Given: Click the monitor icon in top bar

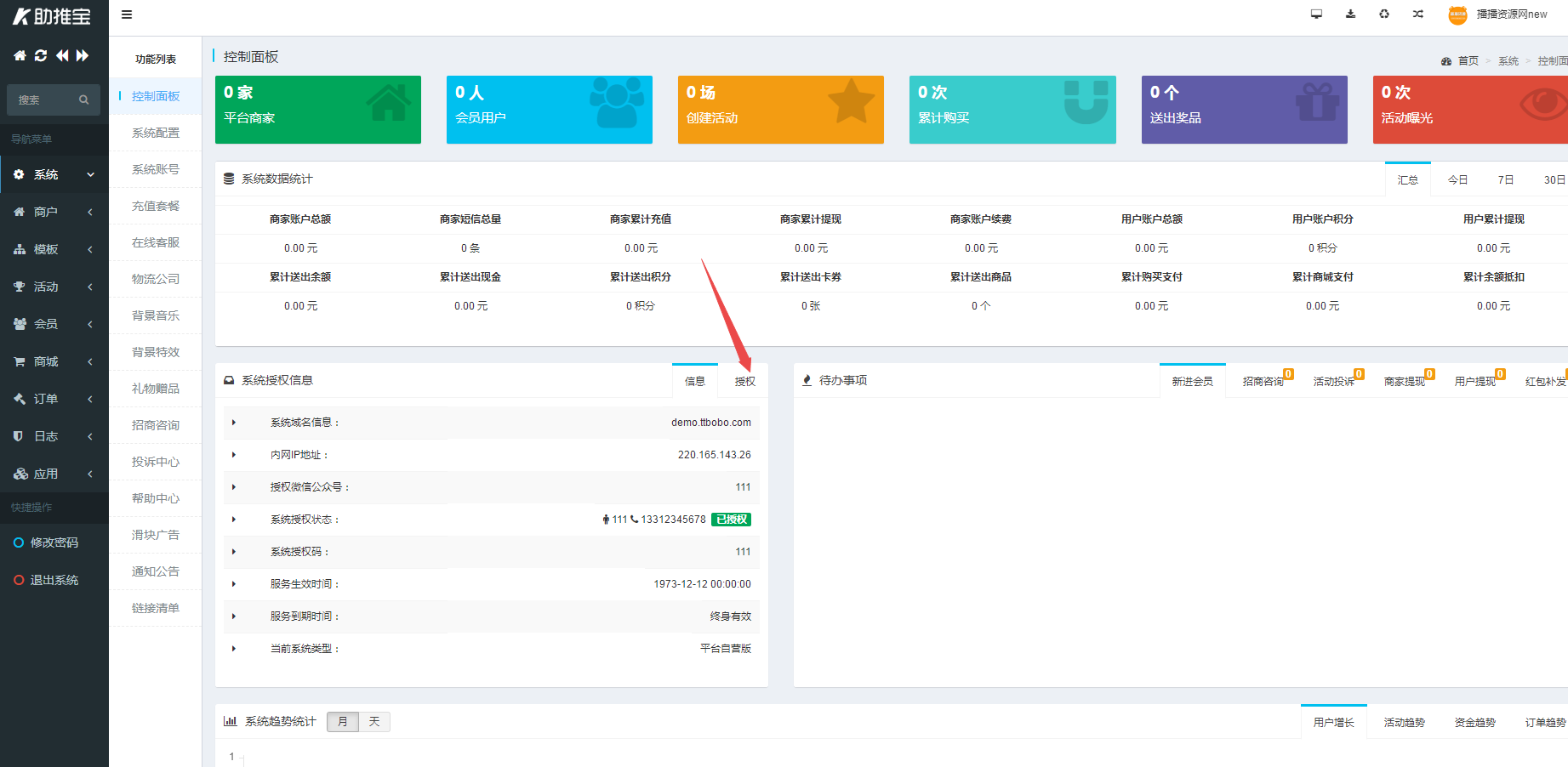Looking at the screenshot, I should point(1316,14).
